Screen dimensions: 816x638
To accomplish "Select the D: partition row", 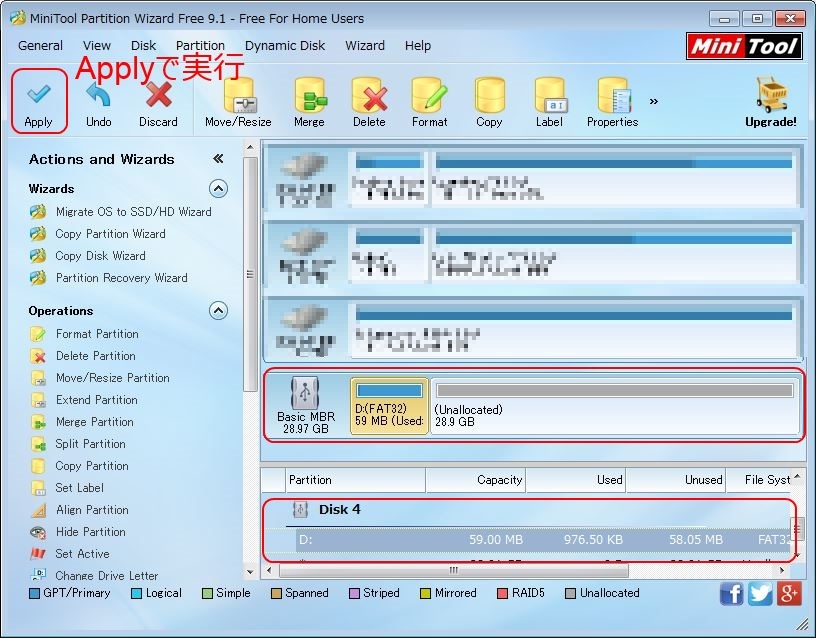I will [x=544, y=540].
